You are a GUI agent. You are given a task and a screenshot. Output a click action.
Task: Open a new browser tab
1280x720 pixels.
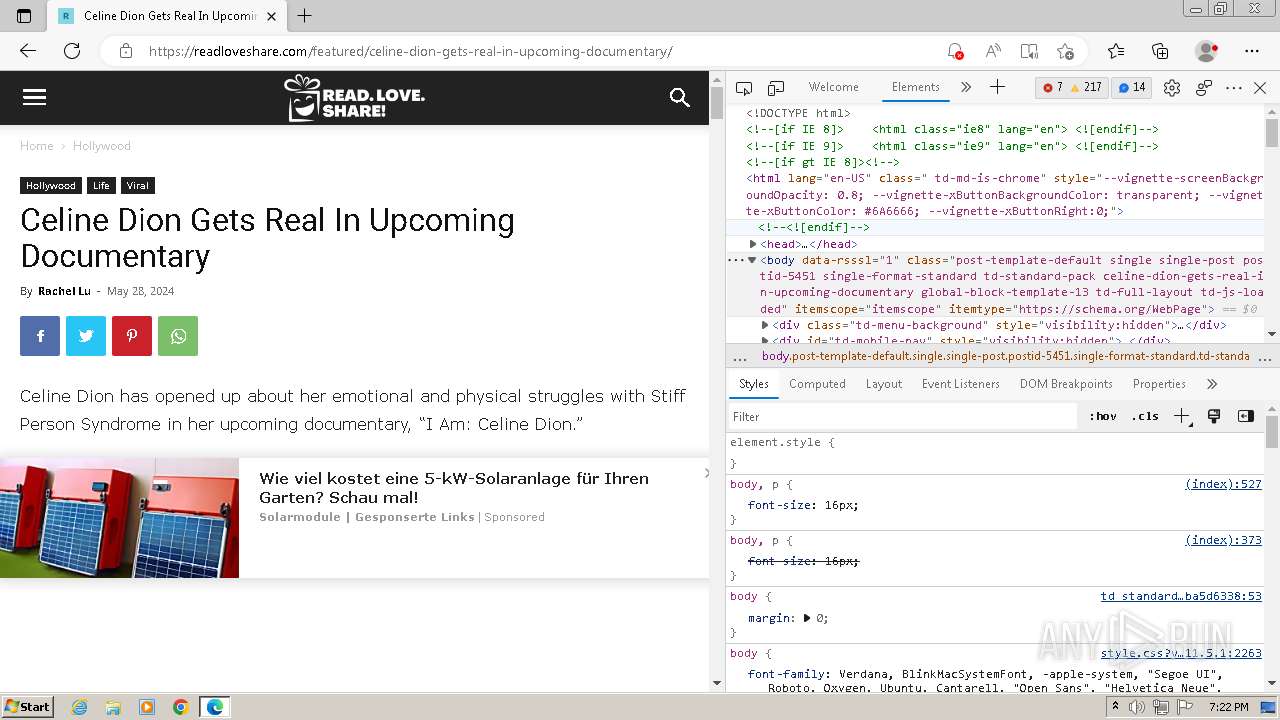pyautogui.click(x=305, y=16)
